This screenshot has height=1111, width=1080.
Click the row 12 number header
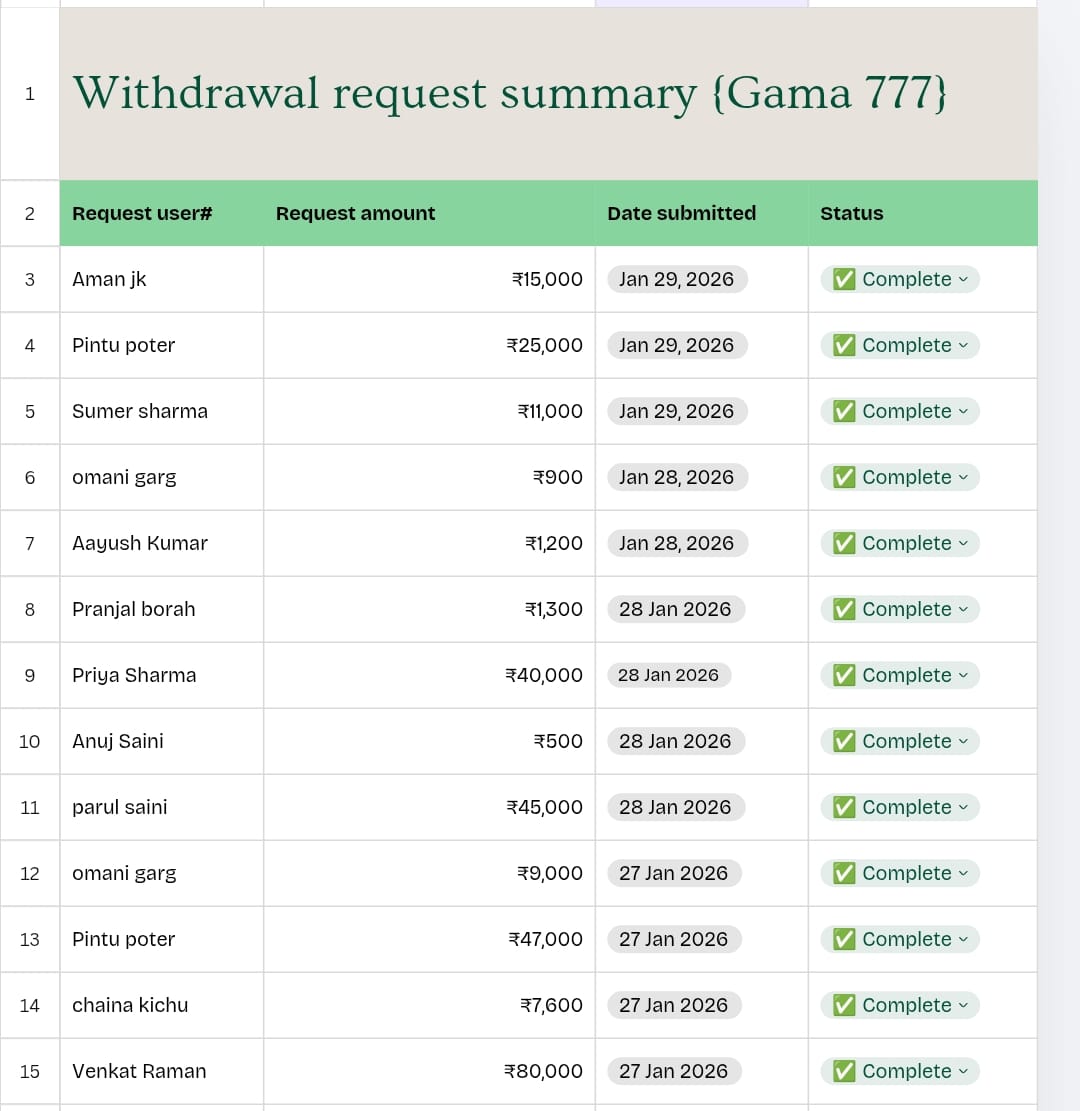30,874
